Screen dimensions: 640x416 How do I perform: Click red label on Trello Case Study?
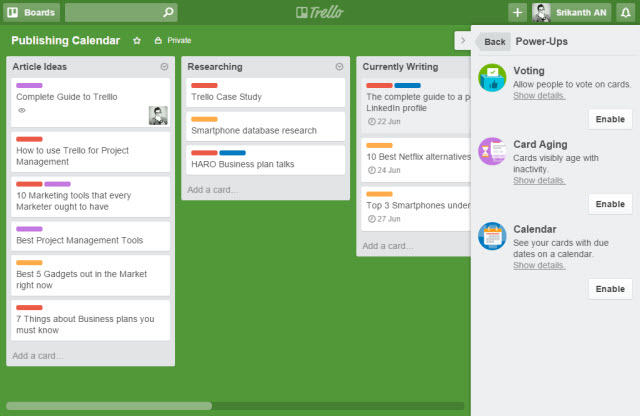(x=204, y=85)
